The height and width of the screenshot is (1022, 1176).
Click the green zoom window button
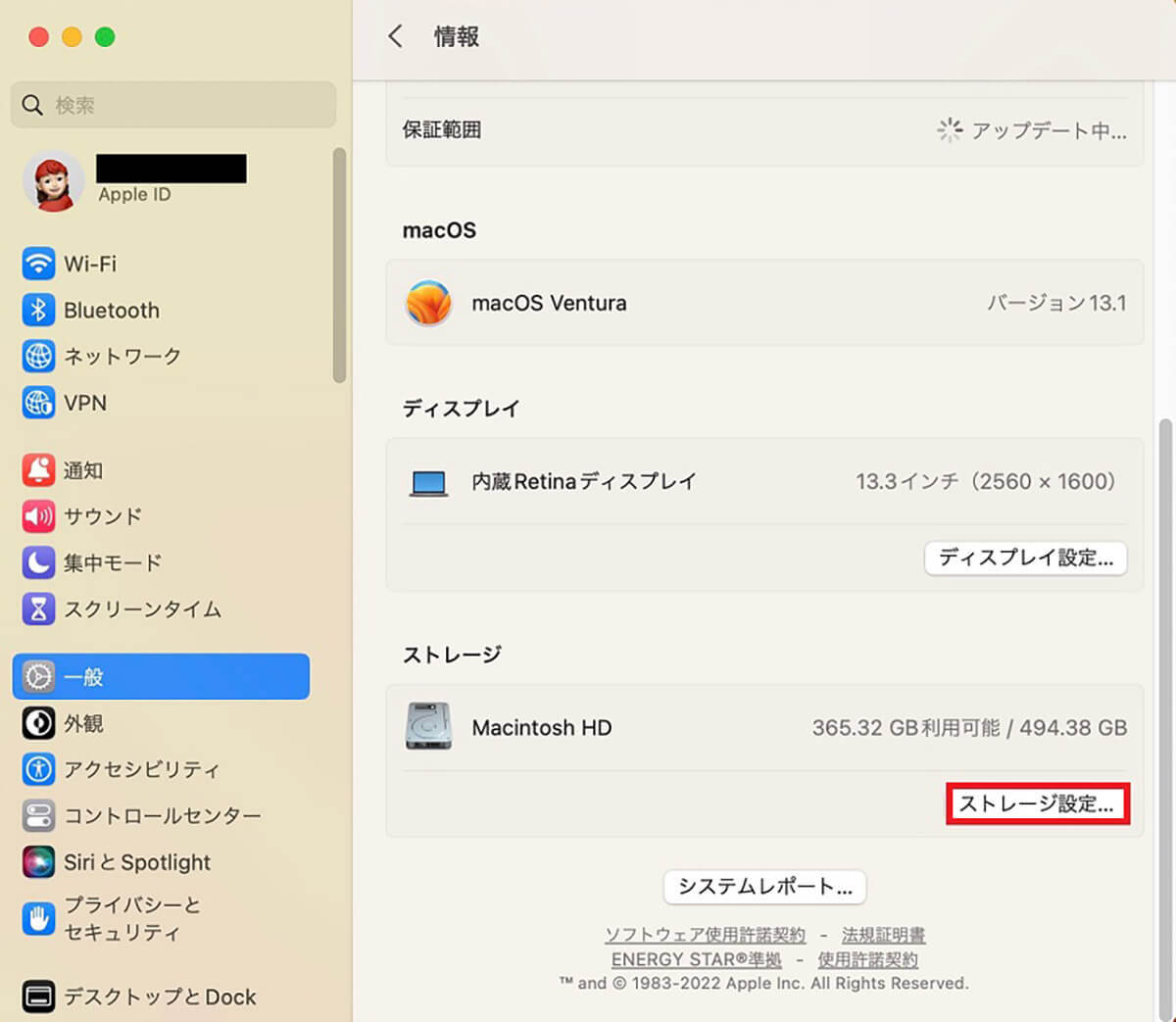tap(105, 37)
